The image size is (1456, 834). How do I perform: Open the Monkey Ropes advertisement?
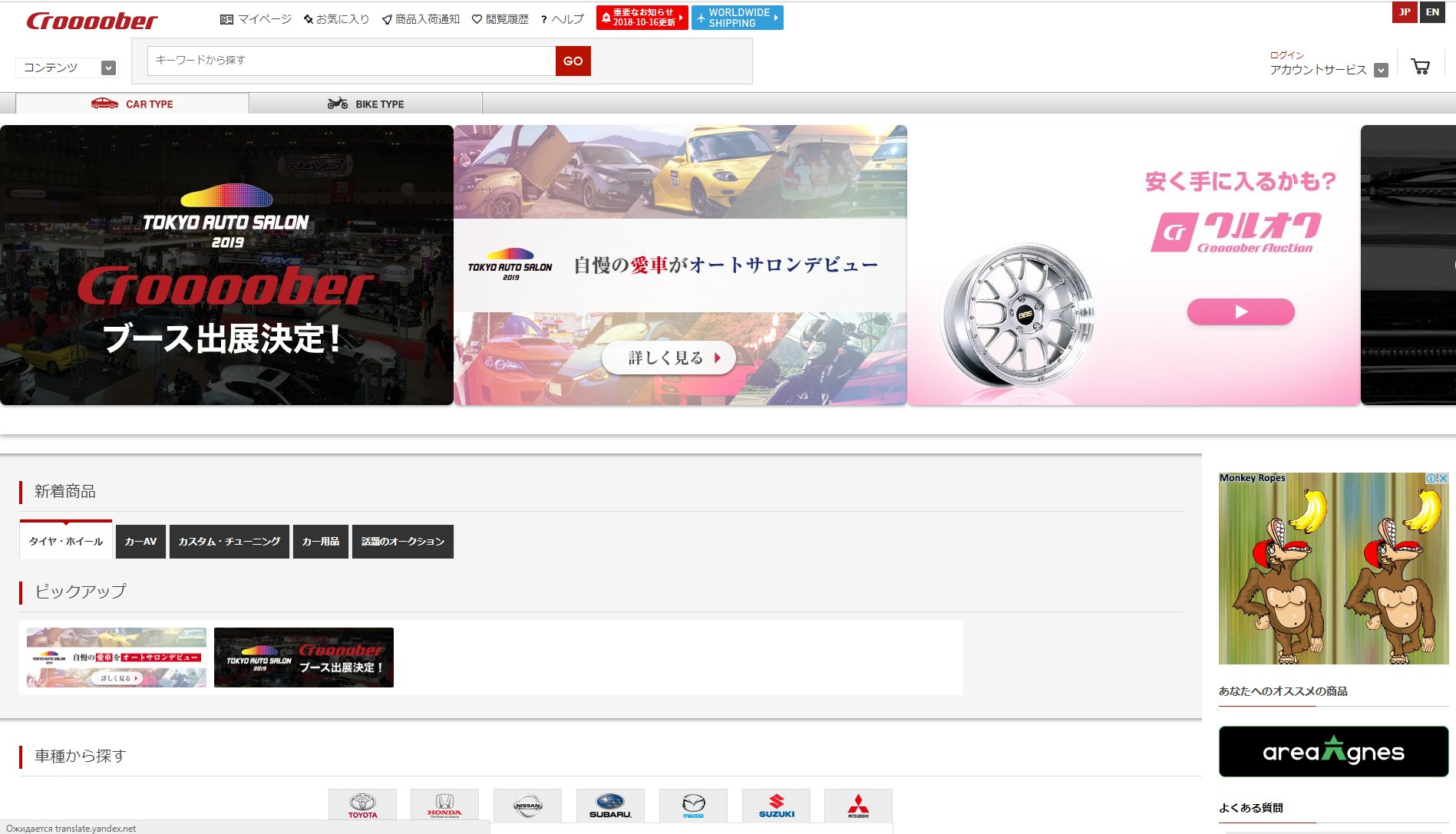(1333, 569)
